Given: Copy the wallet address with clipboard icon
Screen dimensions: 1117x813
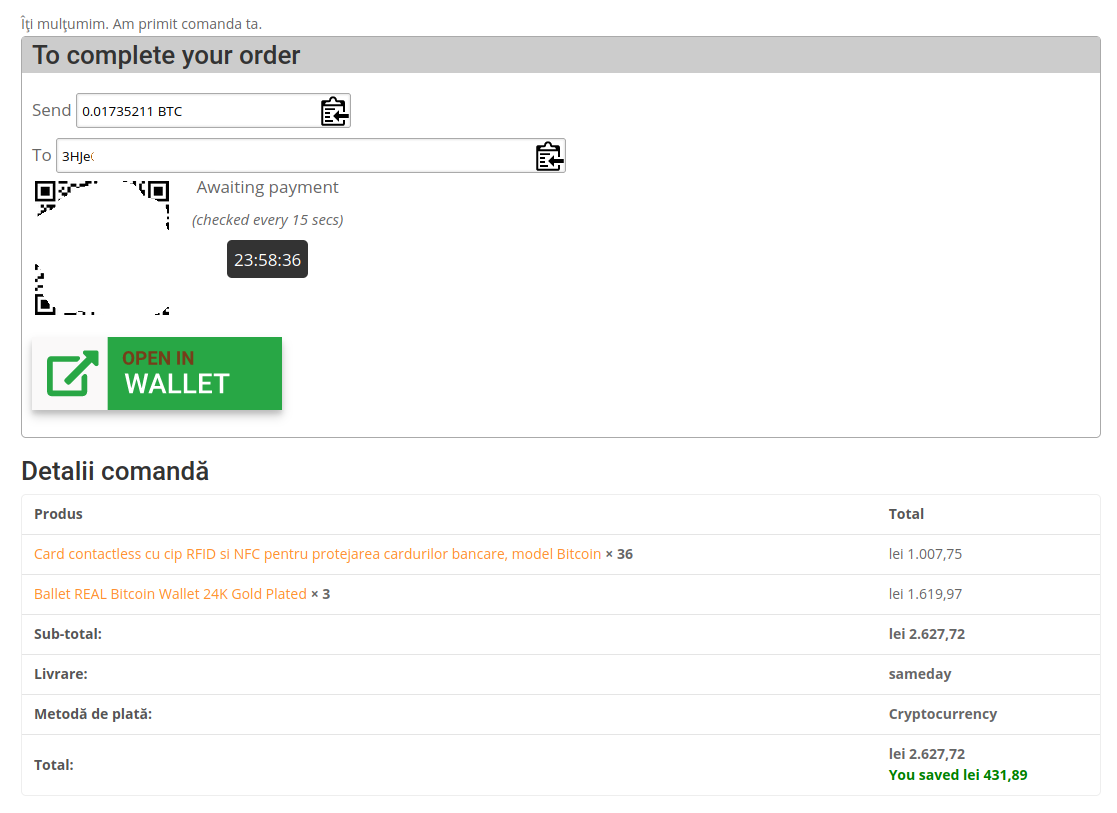Looking at the screenshot, I should (x=549, y=156).
